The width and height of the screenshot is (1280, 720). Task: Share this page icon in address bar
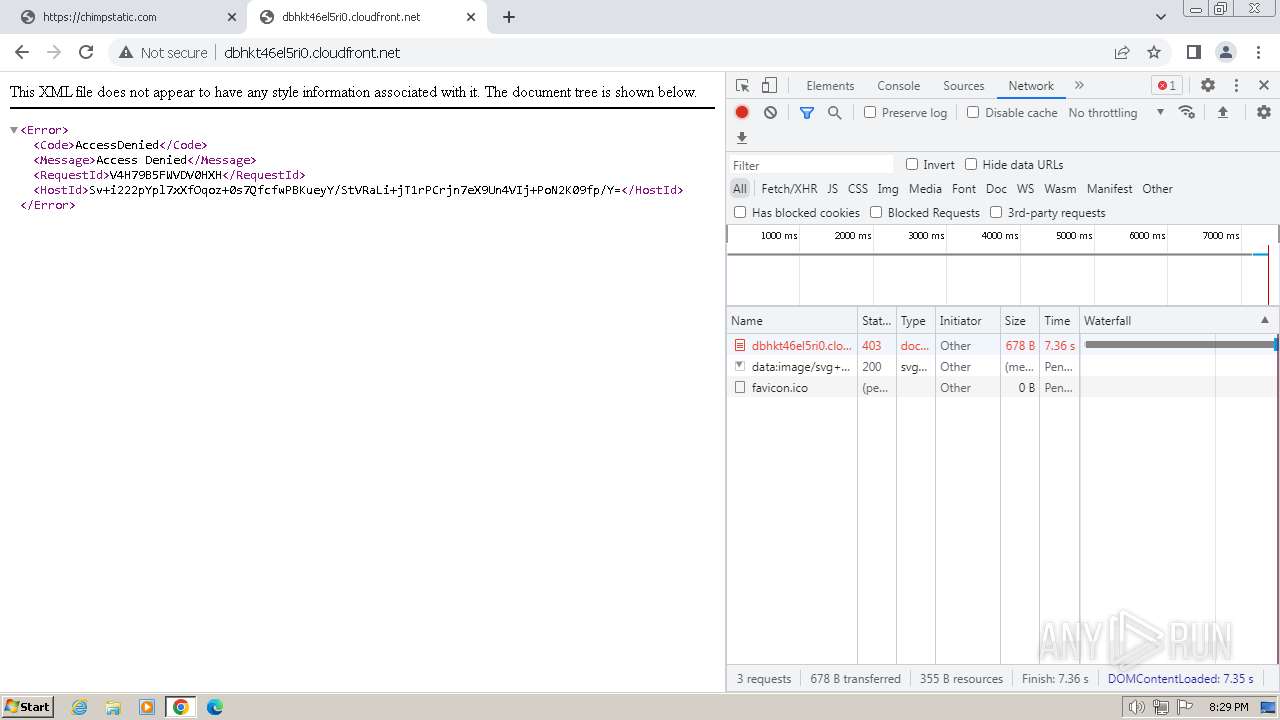pyautogui.click(x=1122, y=52)
